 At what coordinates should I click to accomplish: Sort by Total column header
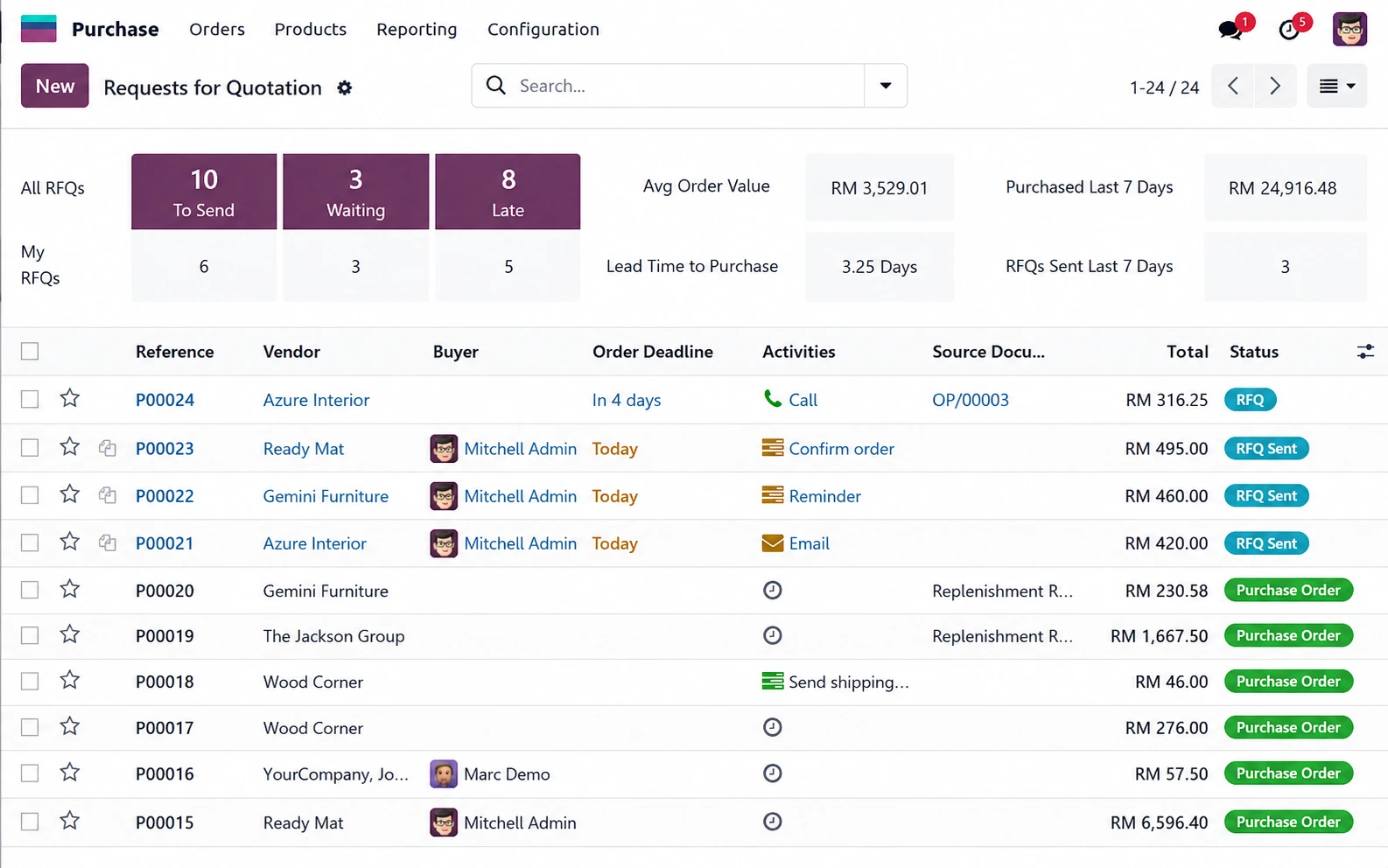tap(1188, 352)
